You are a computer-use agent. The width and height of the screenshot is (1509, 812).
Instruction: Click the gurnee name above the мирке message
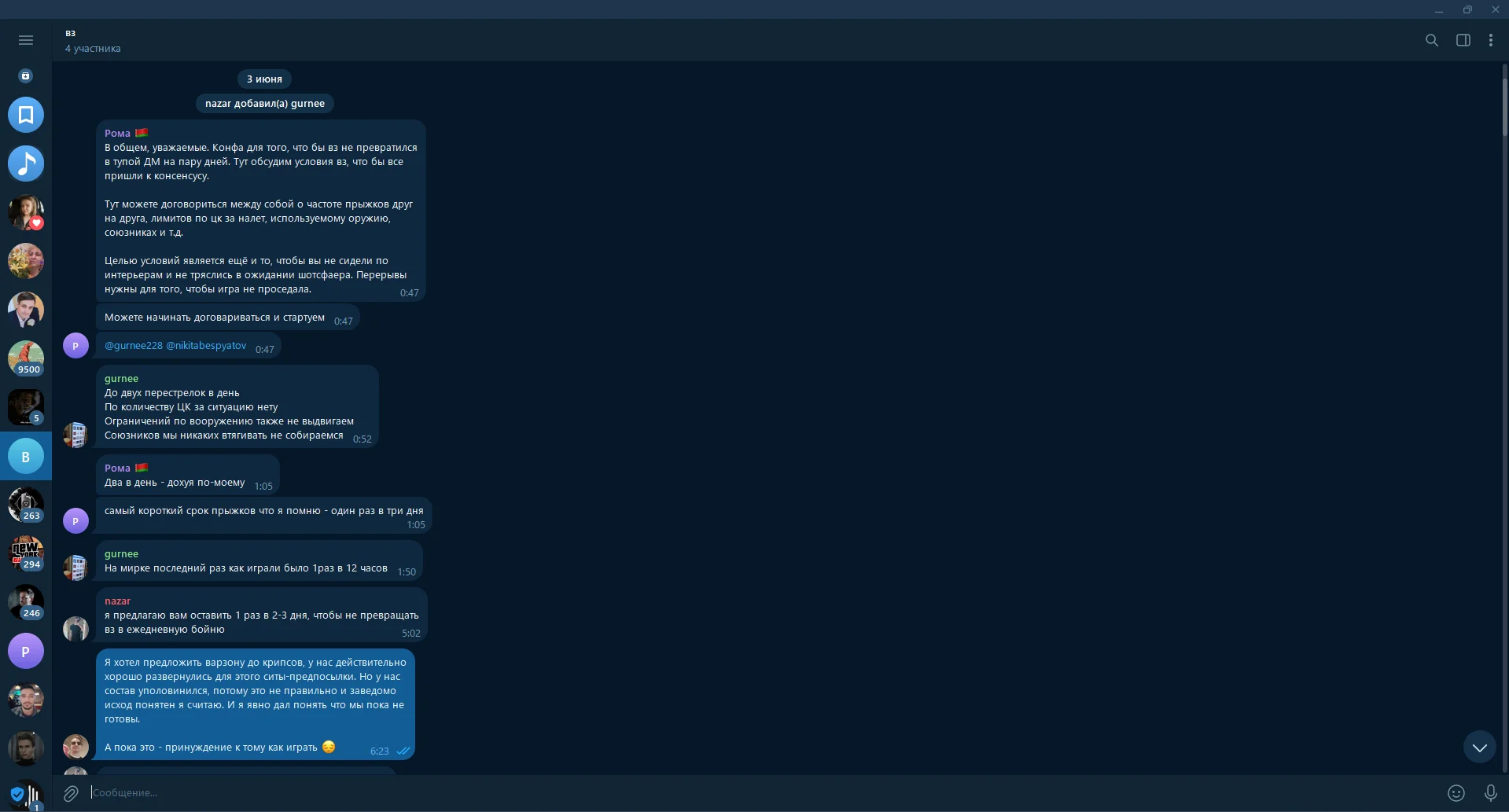[121, 553]
